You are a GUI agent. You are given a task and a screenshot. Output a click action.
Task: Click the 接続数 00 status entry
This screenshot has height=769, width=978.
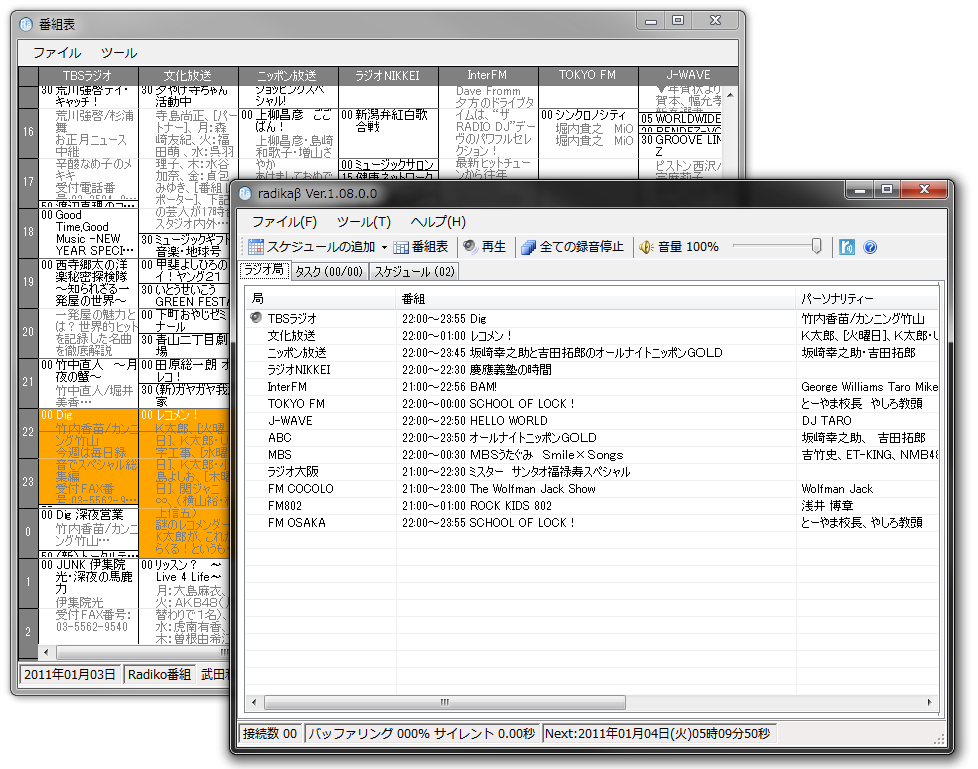[x=270, y=733]
